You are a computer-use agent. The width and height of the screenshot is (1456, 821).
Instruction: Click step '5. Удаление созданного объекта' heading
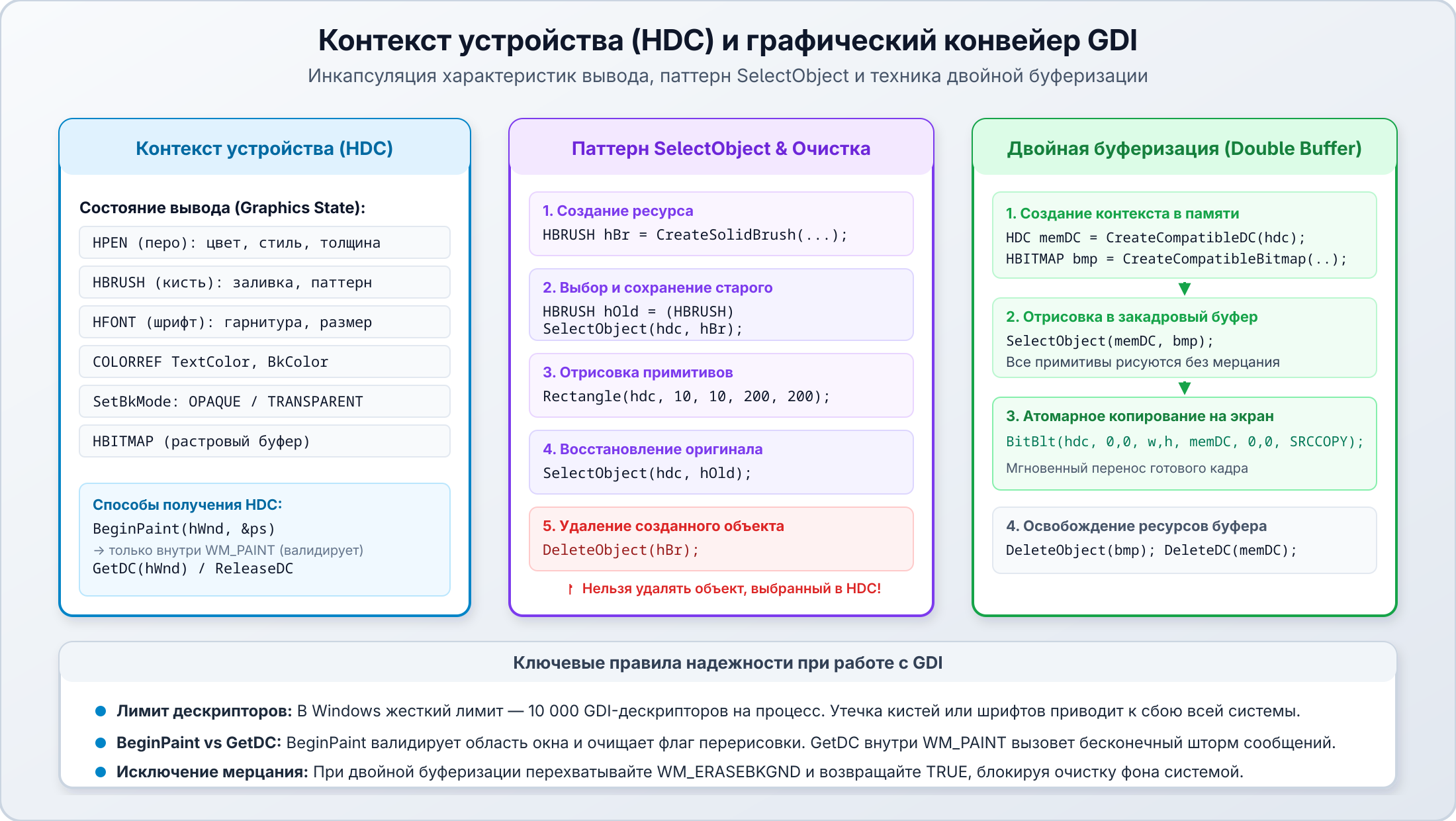click(663, 526)
